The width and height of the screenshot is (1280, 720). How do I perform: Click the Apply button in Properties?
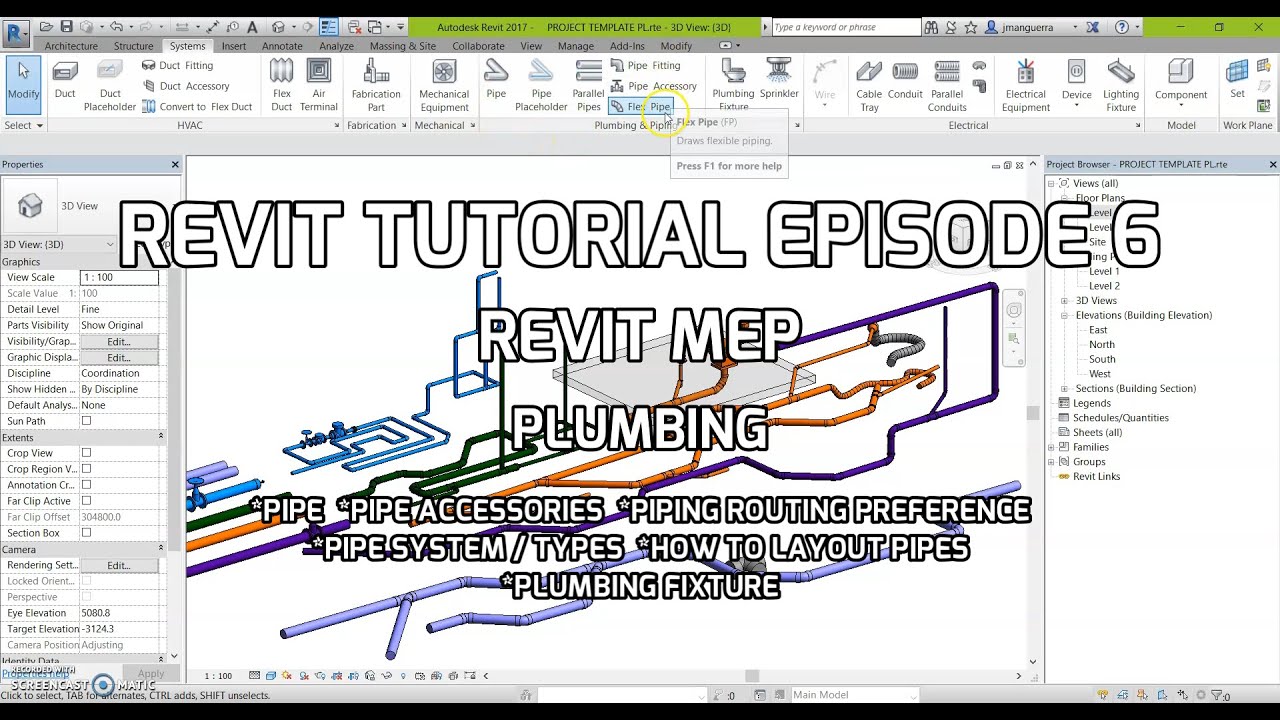tap(151, 673)
